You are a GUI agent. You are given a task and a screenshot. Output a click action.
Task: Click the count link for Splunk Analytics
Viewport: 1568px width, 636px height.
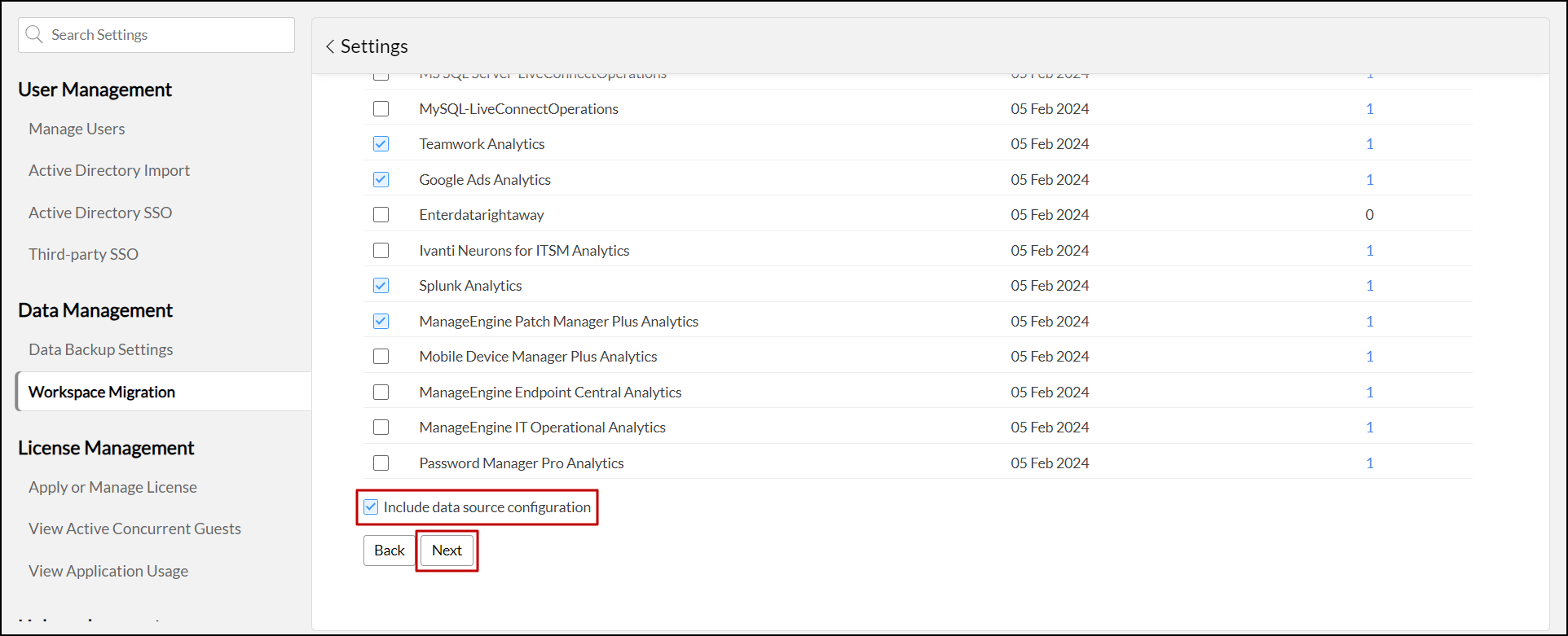1369,286
